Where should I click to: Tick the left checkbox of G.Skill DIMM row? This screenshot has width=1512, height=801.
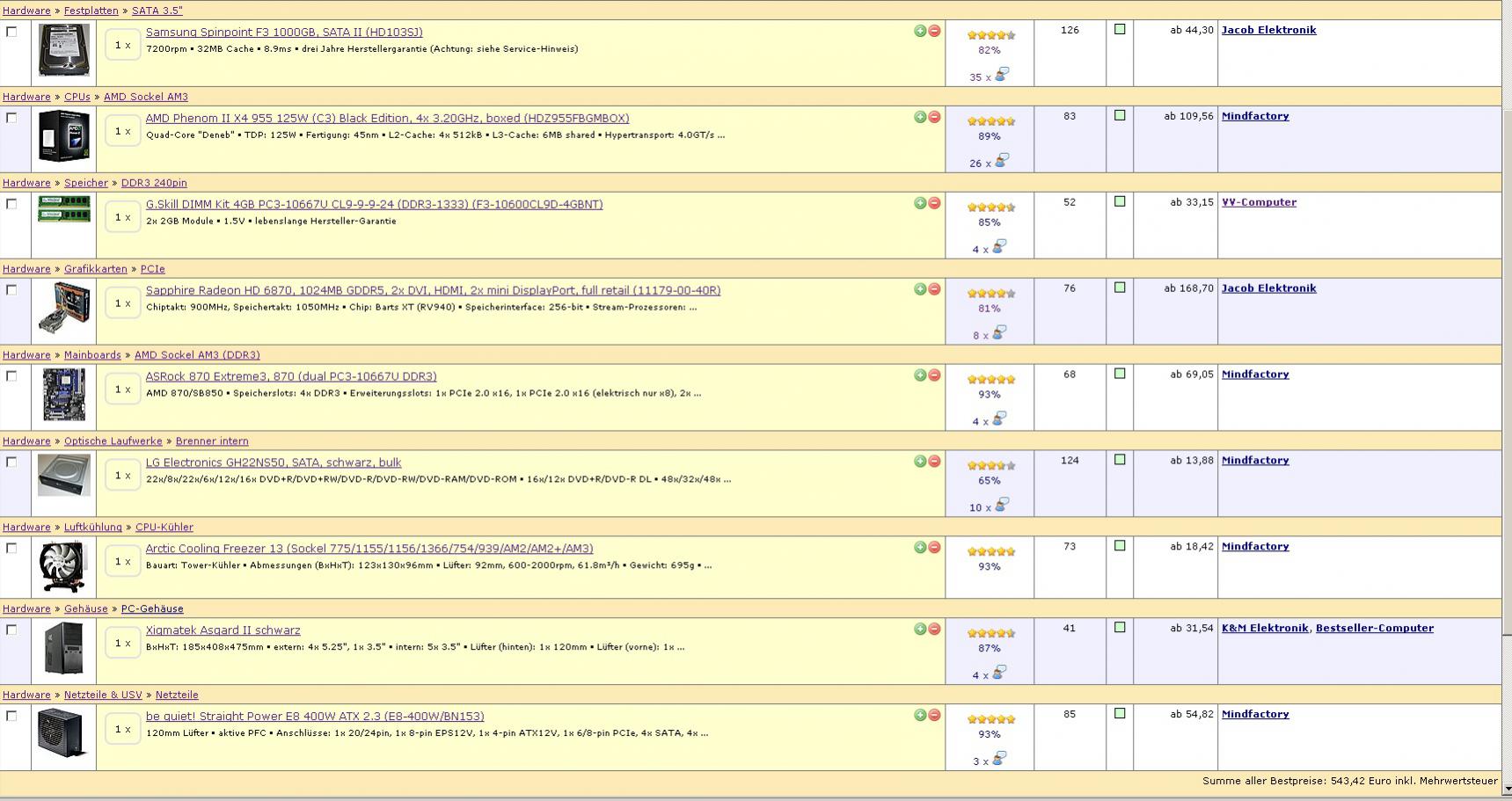point(11,204)
